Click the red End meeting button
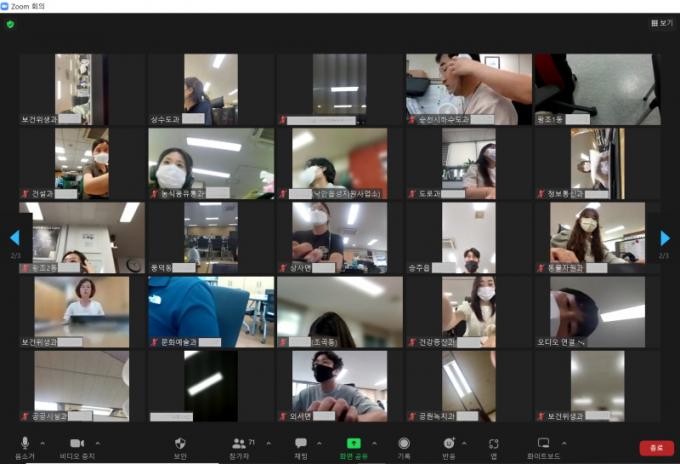680x464 pixels. point(656,448)
